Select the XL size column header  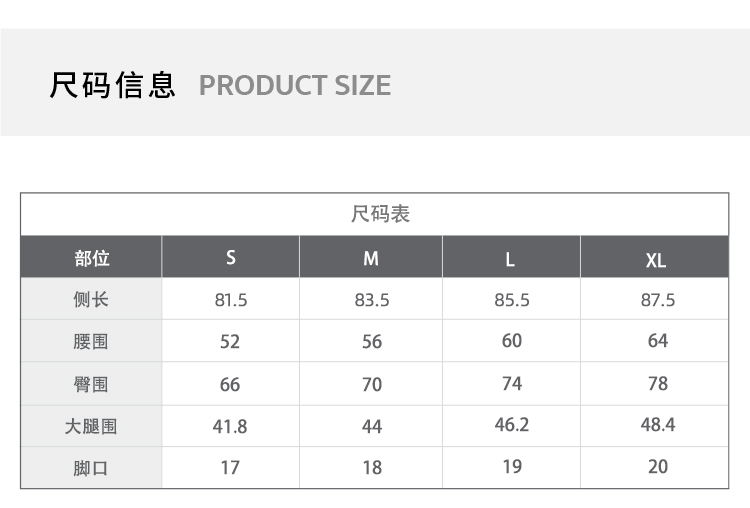656,260
